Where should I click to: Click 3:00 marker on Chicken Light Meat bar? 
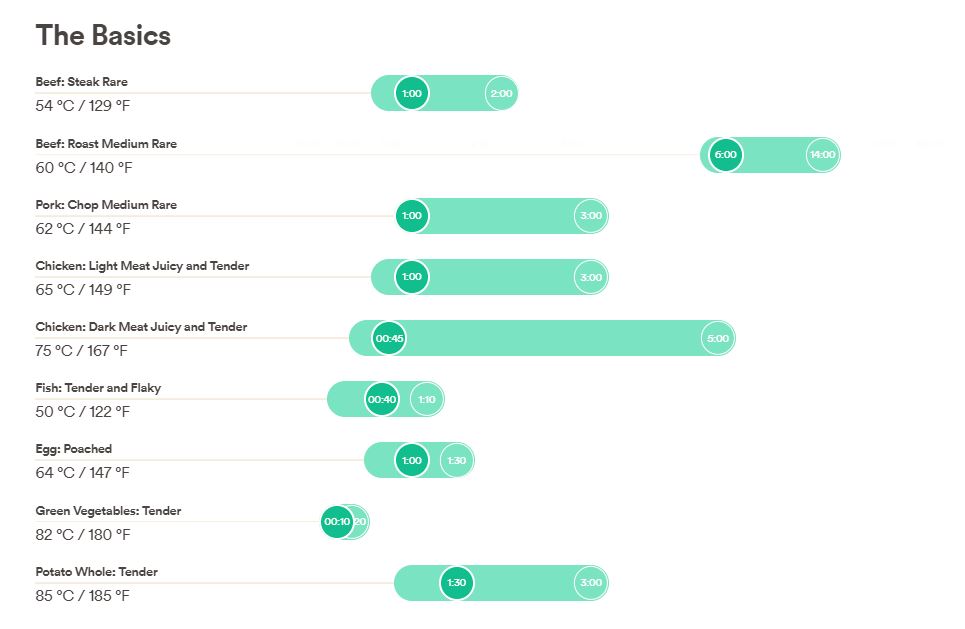coord(591,277)
